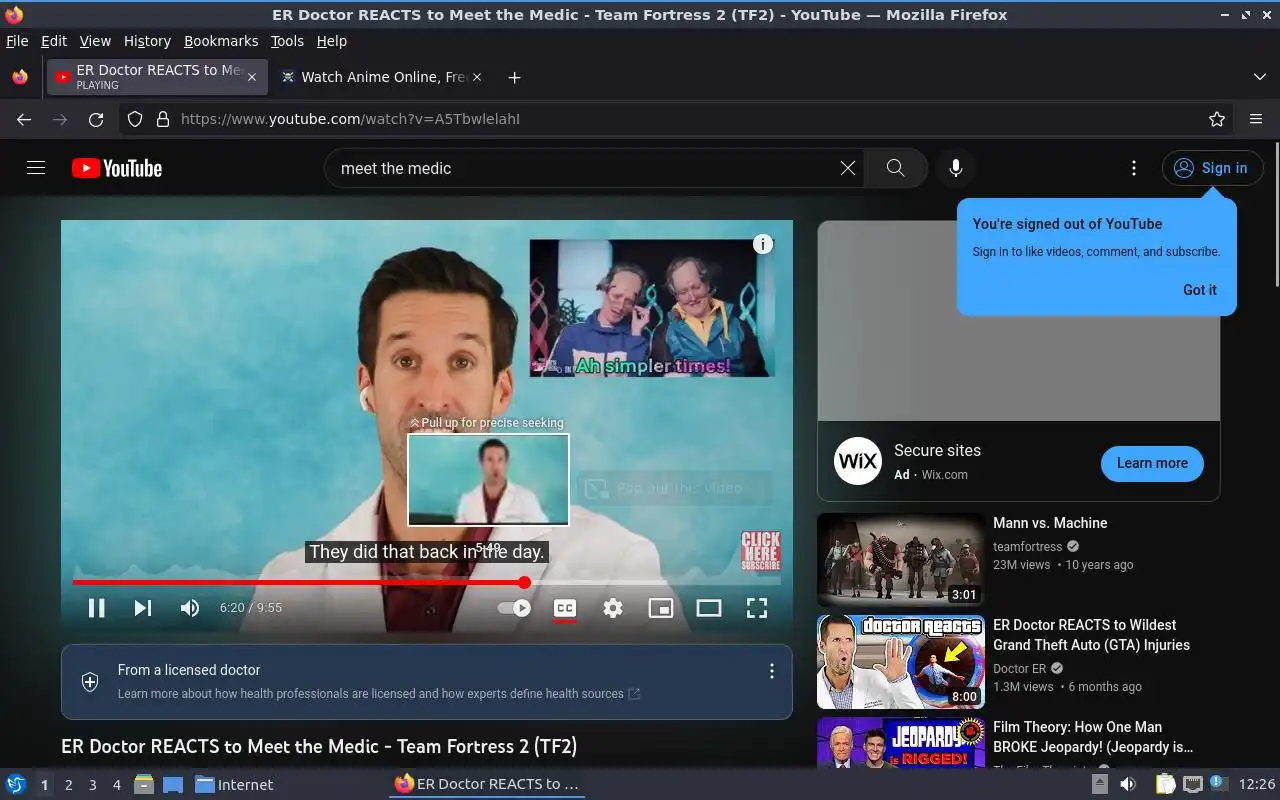The image size is (1280, 800).
Task: Close the ER Doctor REACTS tab
Action: coord(252,77)
